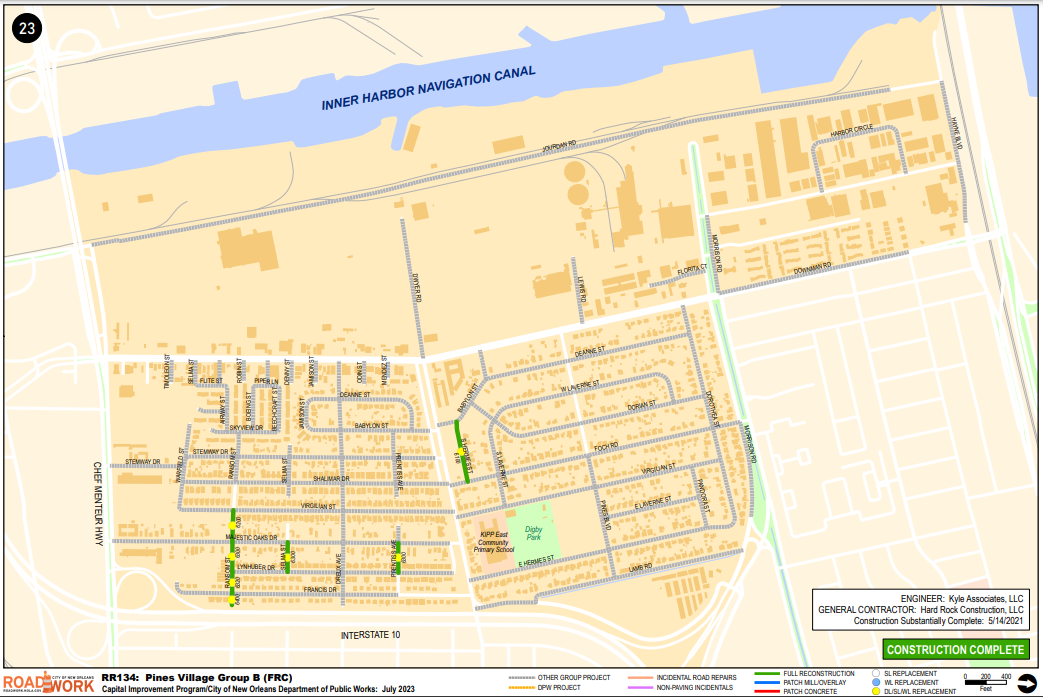Click the yellow marker on Prentiss Ave segment

tap(398, 557)
